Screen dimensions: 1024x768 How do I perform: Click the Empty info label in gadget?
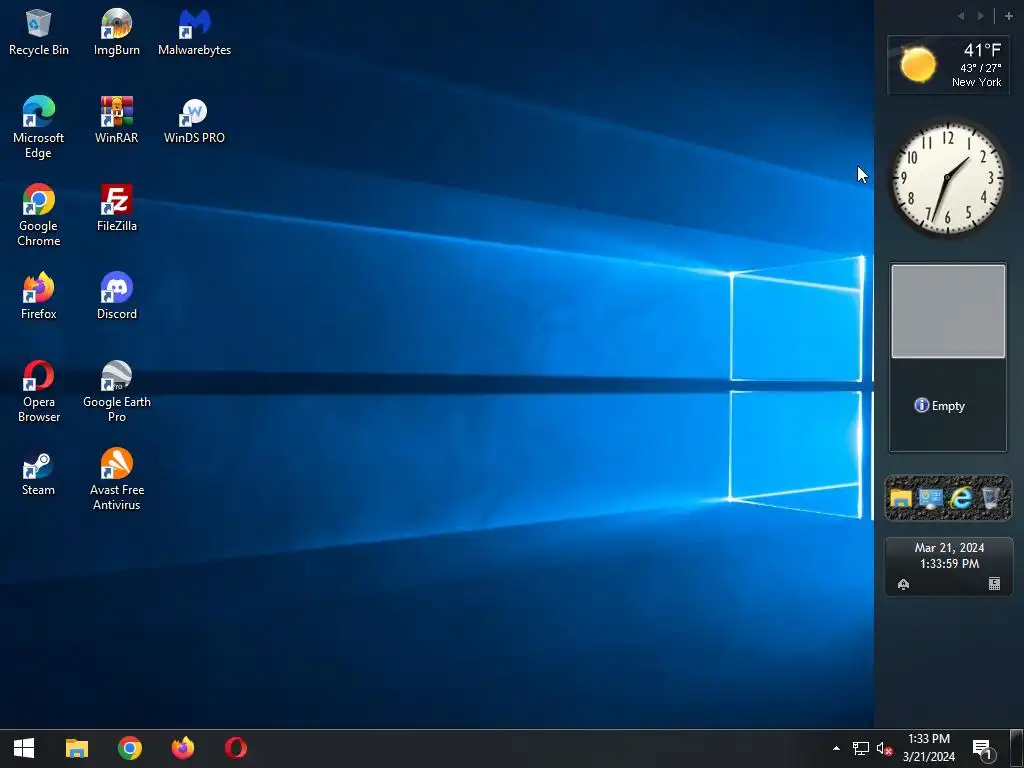pyautogui.click(x=940, y=406)
